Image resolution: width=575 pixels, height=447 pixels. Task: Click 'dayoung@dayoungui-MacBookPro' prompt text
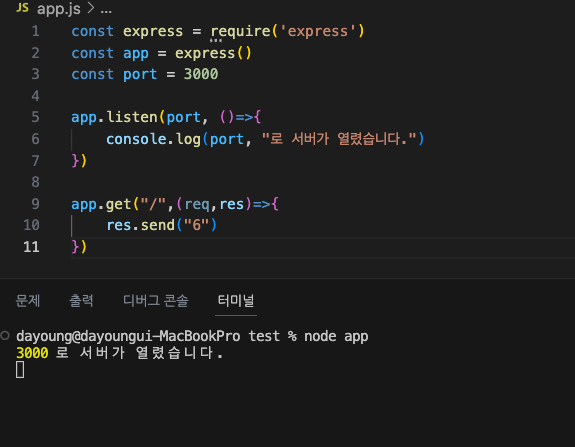tap(128, 336)
